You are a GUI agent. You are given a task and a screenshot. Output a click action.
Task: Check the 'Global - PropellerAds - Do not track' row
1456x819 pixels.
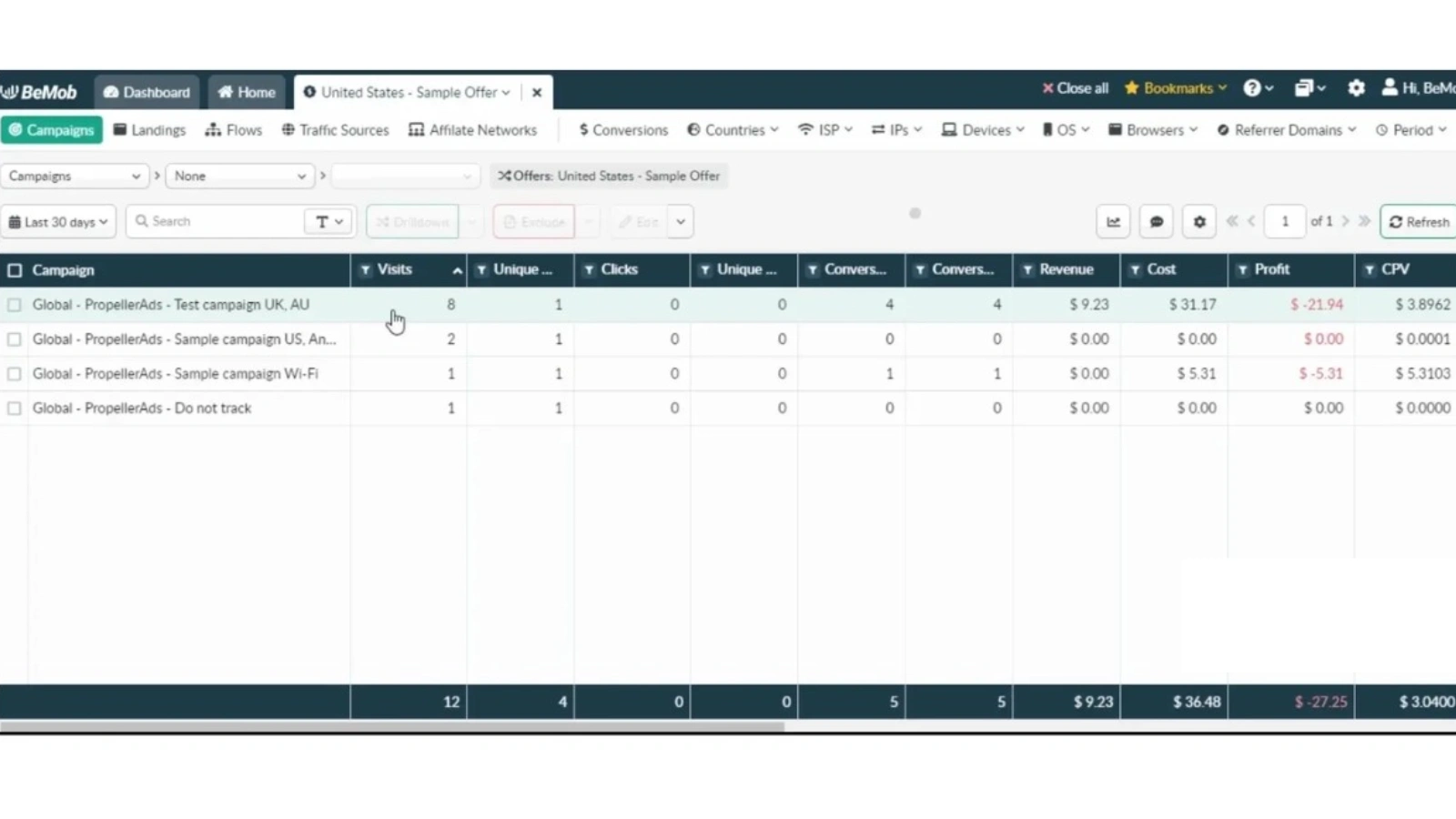coord(15,408)
